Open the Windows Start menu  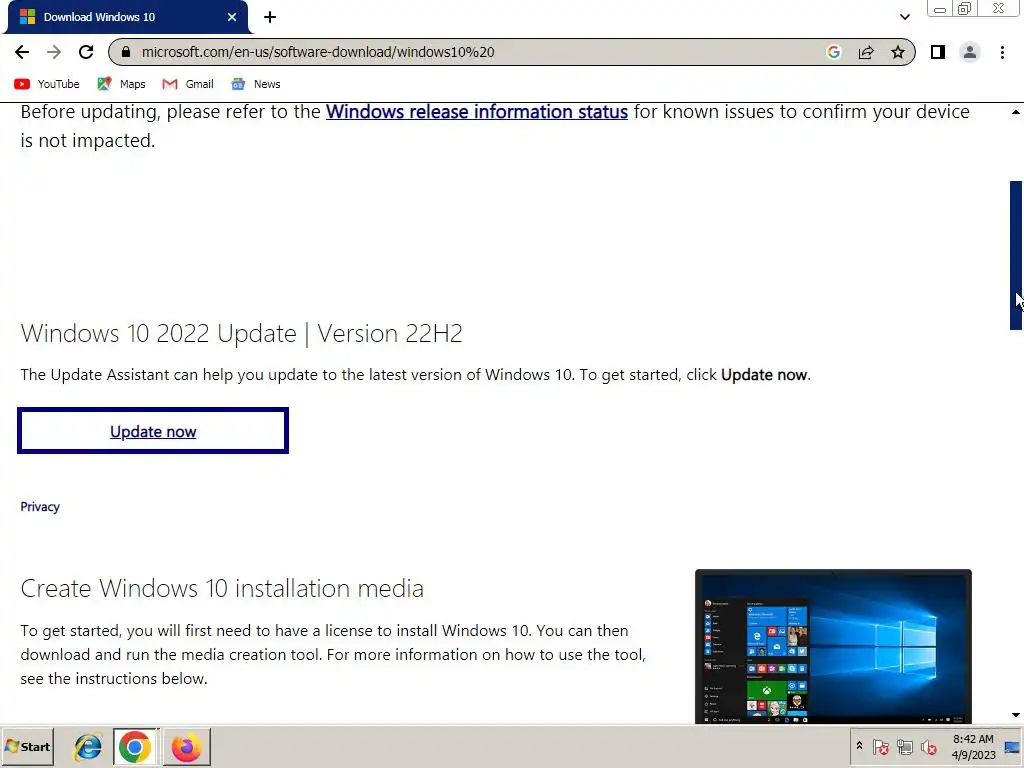(x=27, y=747)
